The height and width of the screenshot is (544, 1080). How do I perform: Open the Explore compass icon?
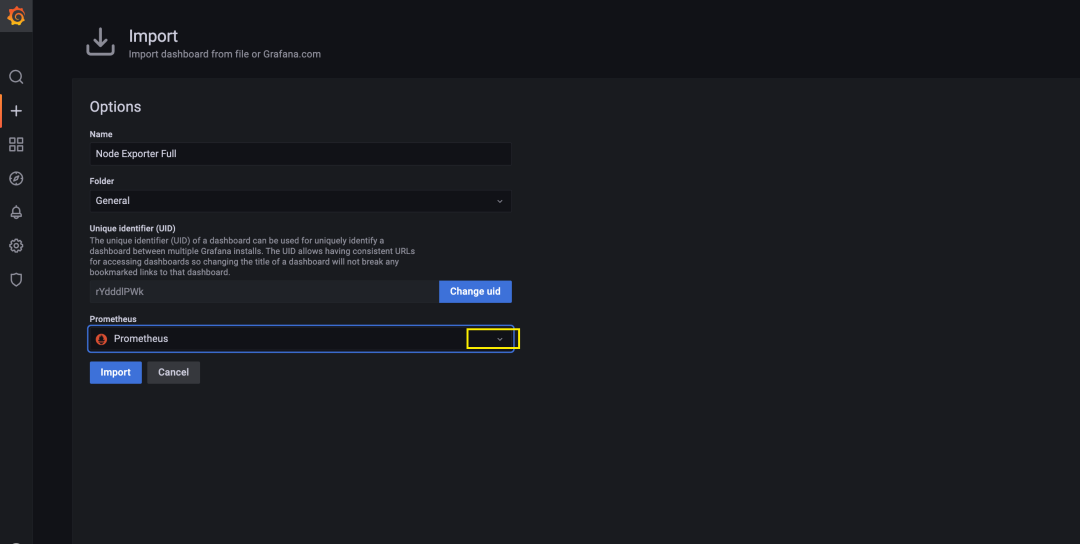tap(16, 178)
